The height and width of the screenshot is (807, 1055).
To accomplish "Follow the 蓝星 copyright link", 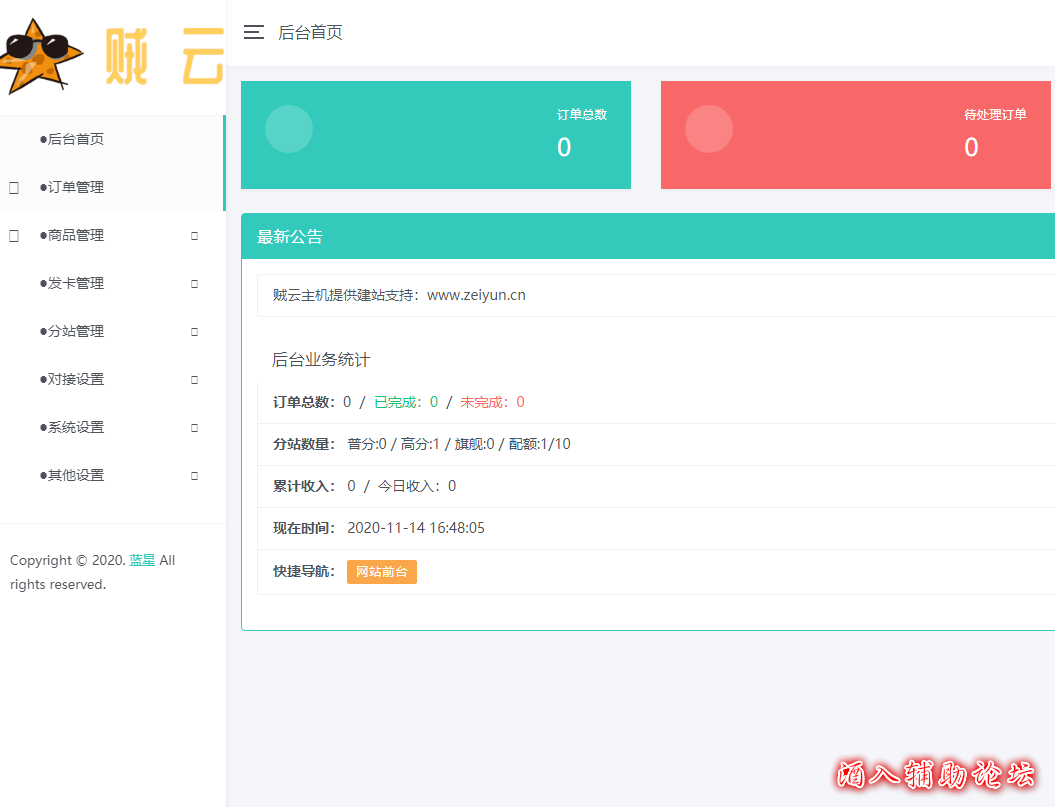I will [142, 560].
